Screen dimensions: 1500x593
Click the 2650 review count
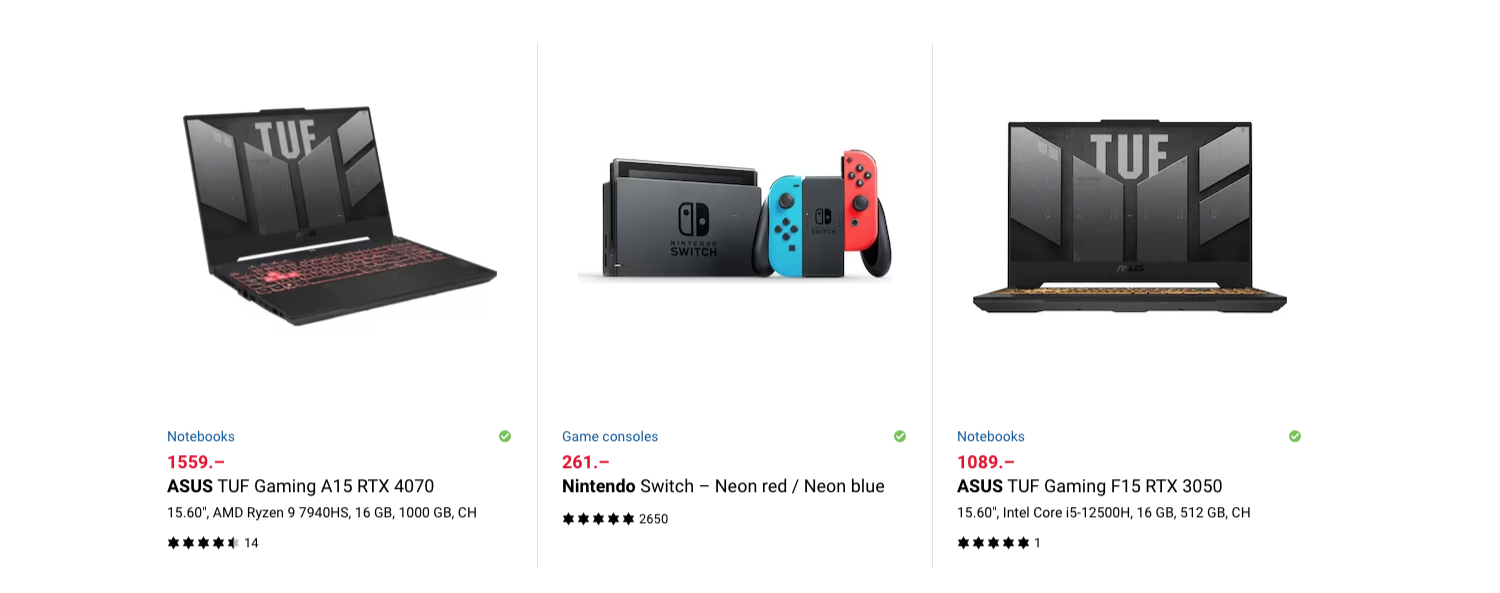pyautogui.click(x=653, y=519)
